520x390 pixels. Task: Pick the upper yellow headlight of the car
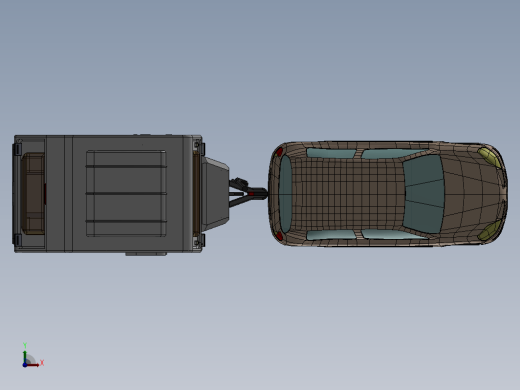coord(489,157)
